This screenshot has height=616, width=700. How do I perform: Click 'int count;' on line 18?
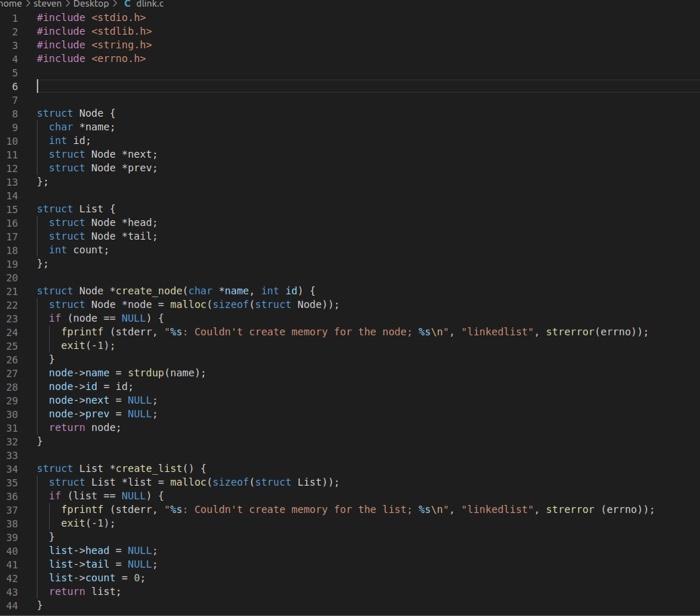pyautogui.click(x=79, y=250)
